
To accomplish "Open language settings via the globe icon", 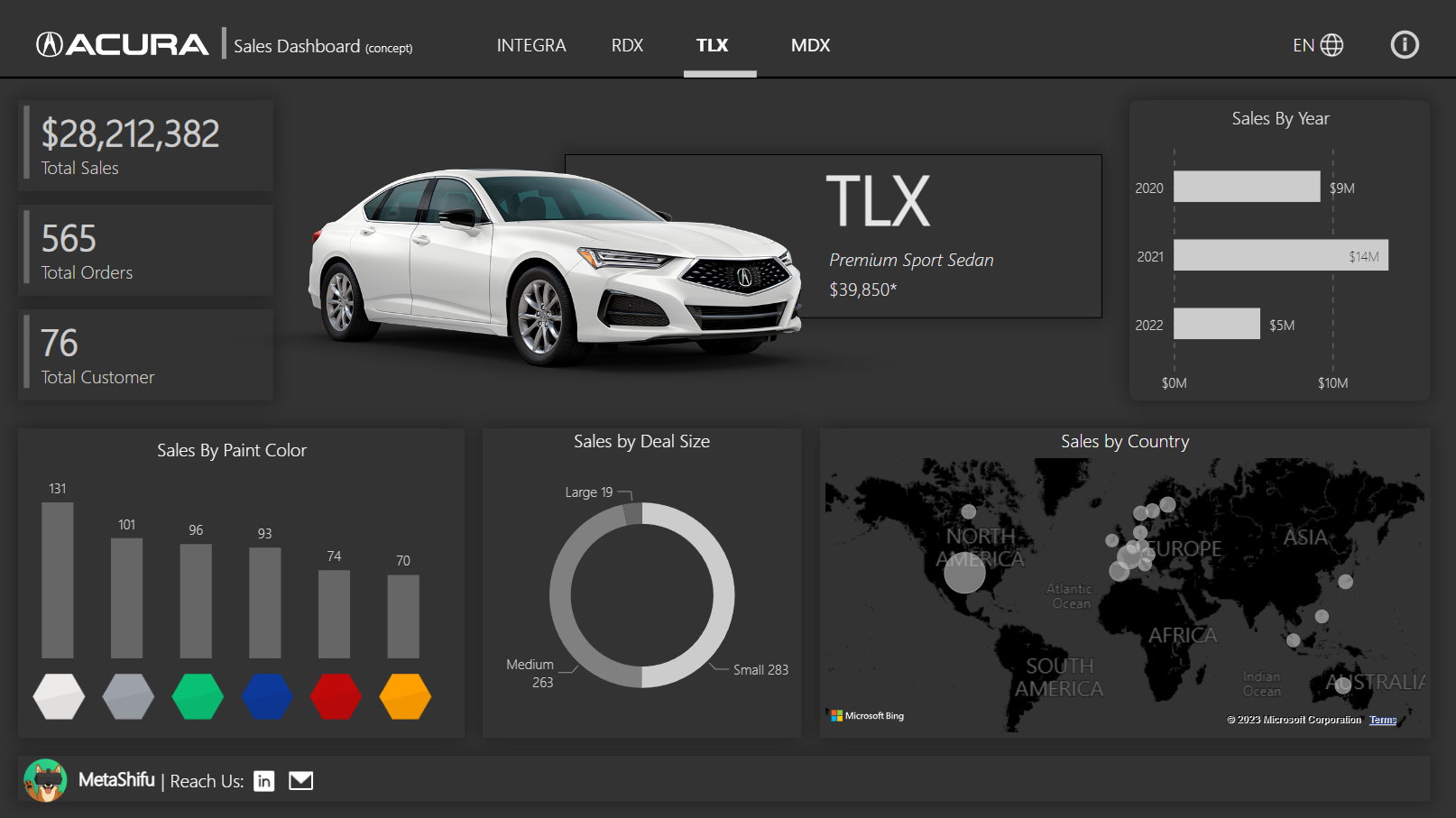I will [1332, 44].
